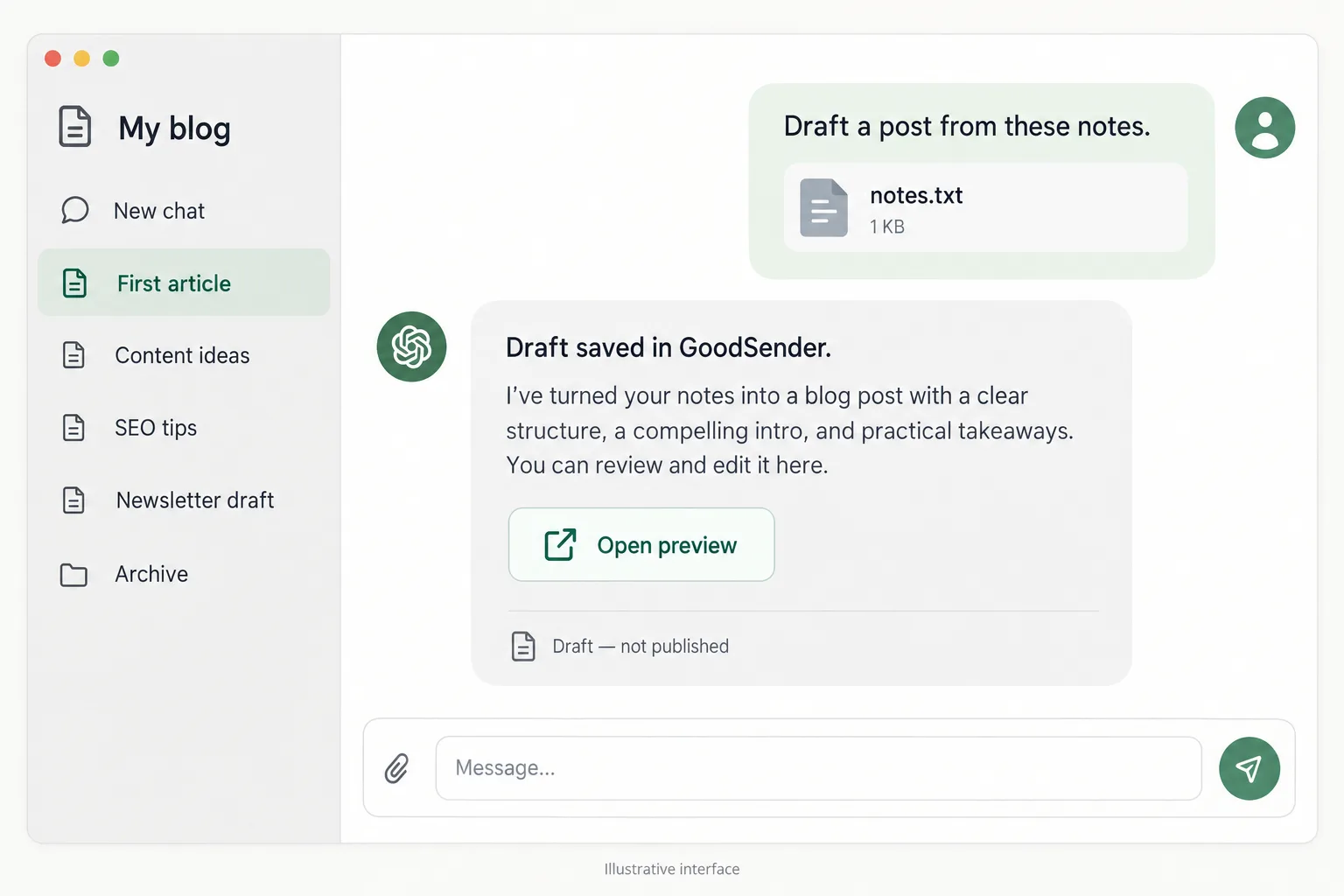This screenshot has height=896, width=1344.
Task: Click the 1 KB file size text
Action: click(887, 227)
